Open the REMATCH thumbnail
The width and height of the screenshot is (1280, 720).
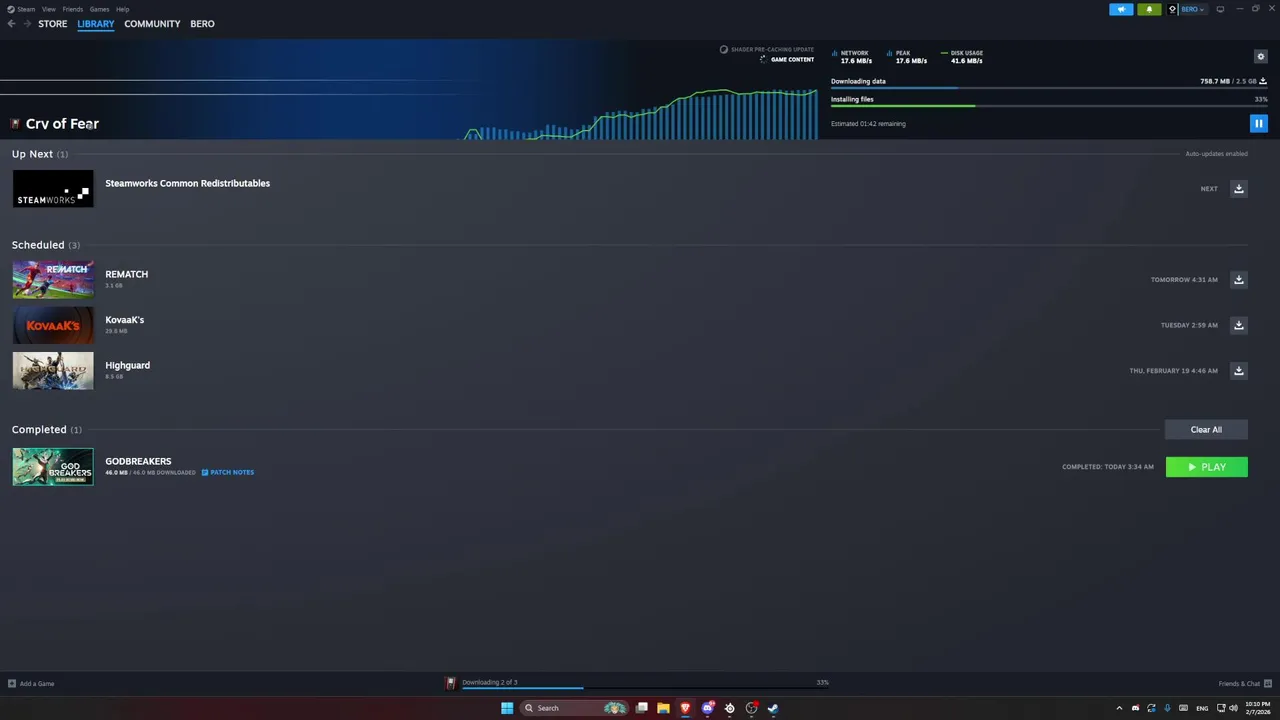pos(53,280)
